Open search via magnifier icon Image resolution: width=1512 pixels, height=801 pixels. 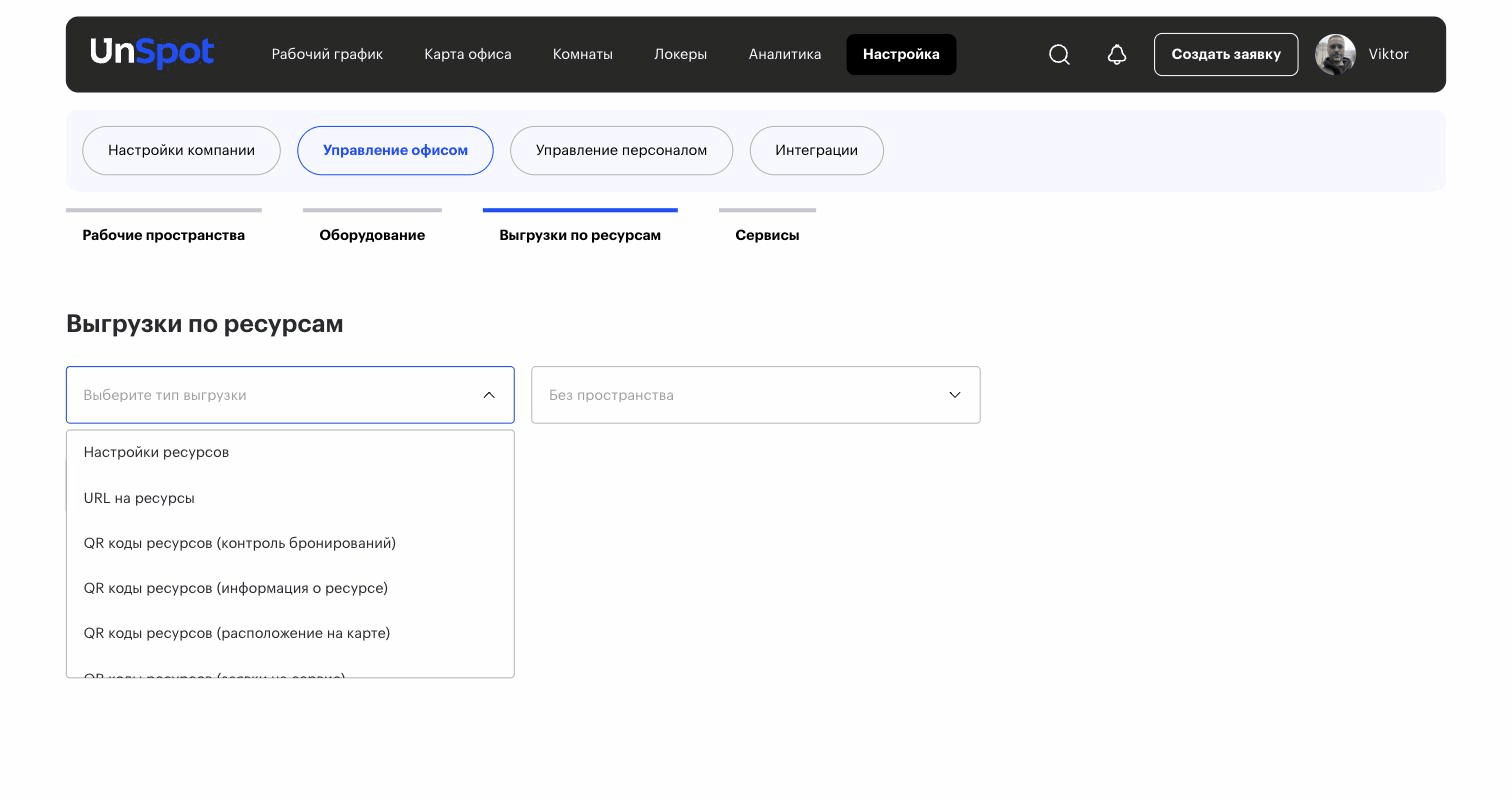(1059, 55)
